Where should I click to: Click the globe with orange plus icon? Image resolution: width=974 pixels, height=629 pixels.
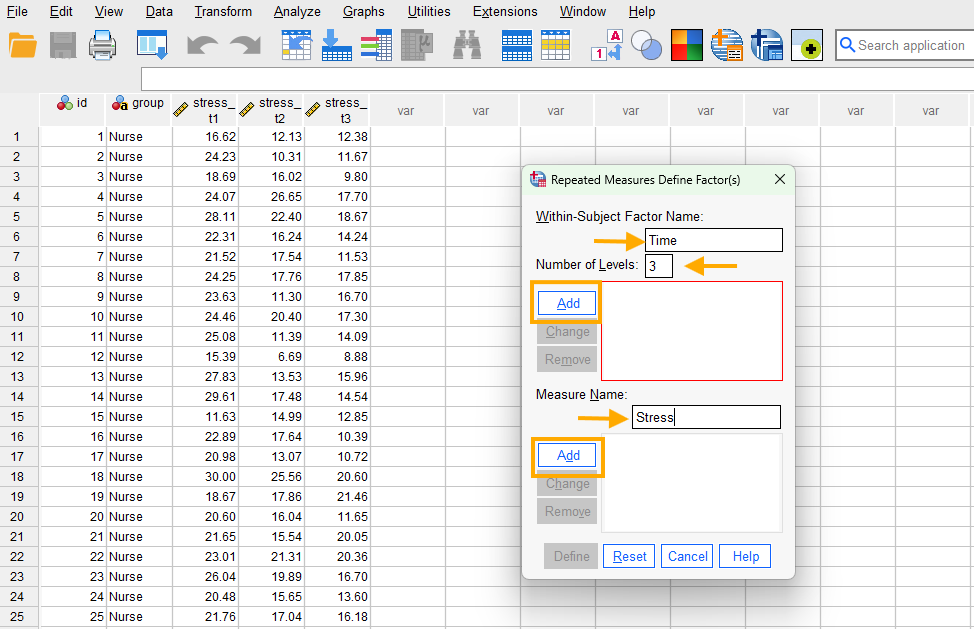click(727, 45)
